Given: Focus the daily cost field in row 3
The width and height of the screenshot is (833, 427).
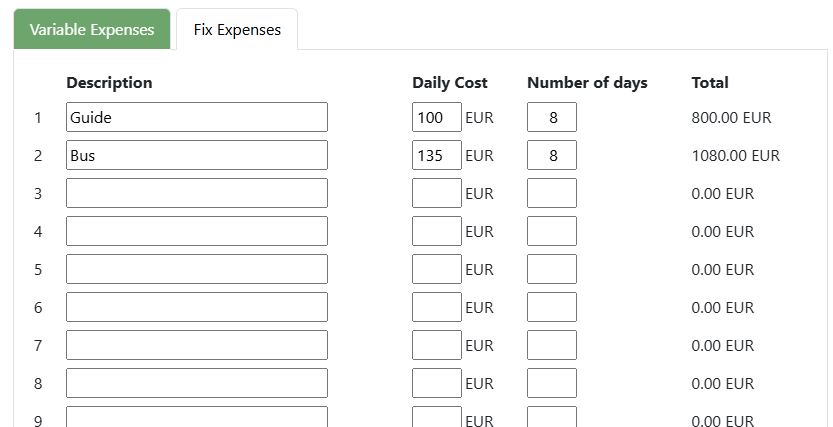Looking at the screenshot, I should [x=436, y=193].
